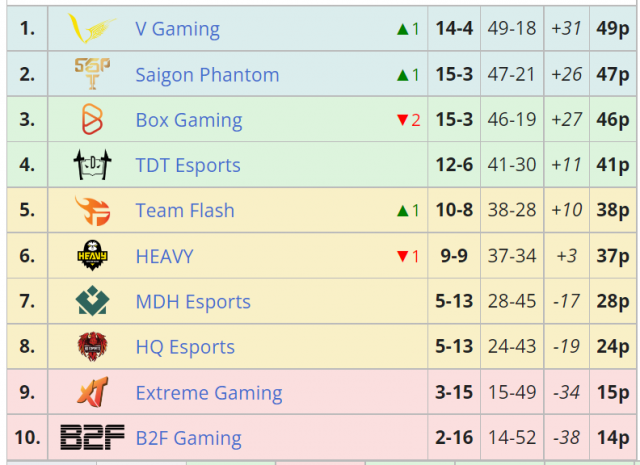Go to the Team Flash page
The width and height of the screenshot is (640, 465).
coord(185,211)
